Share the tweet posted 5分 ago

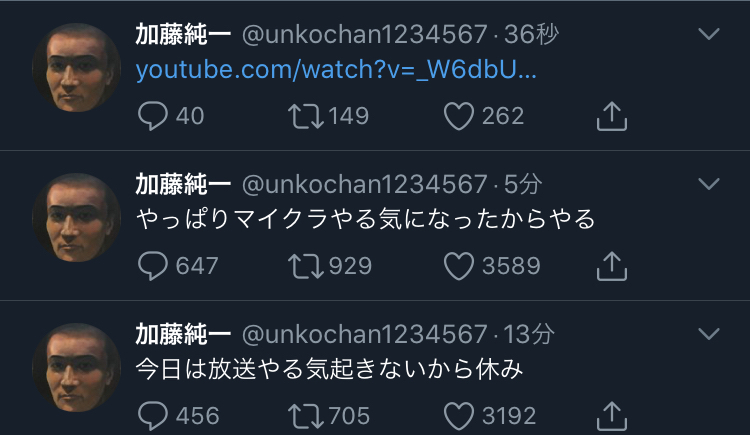pyautogui.click(x=611, y=266)
